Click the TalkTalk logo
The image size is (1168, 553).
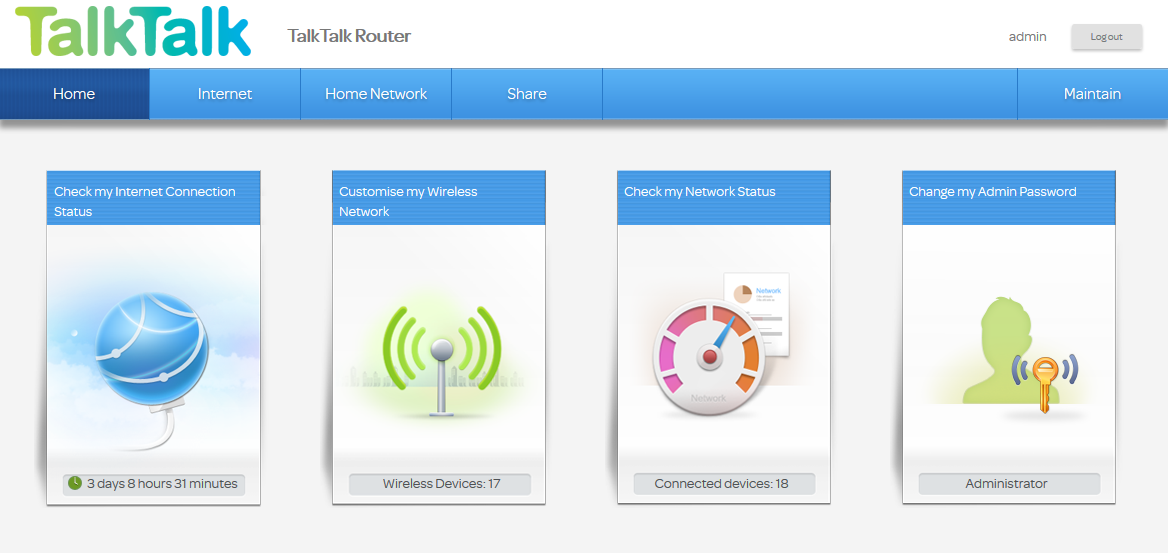pyautogui.click(x=133, y=31)
